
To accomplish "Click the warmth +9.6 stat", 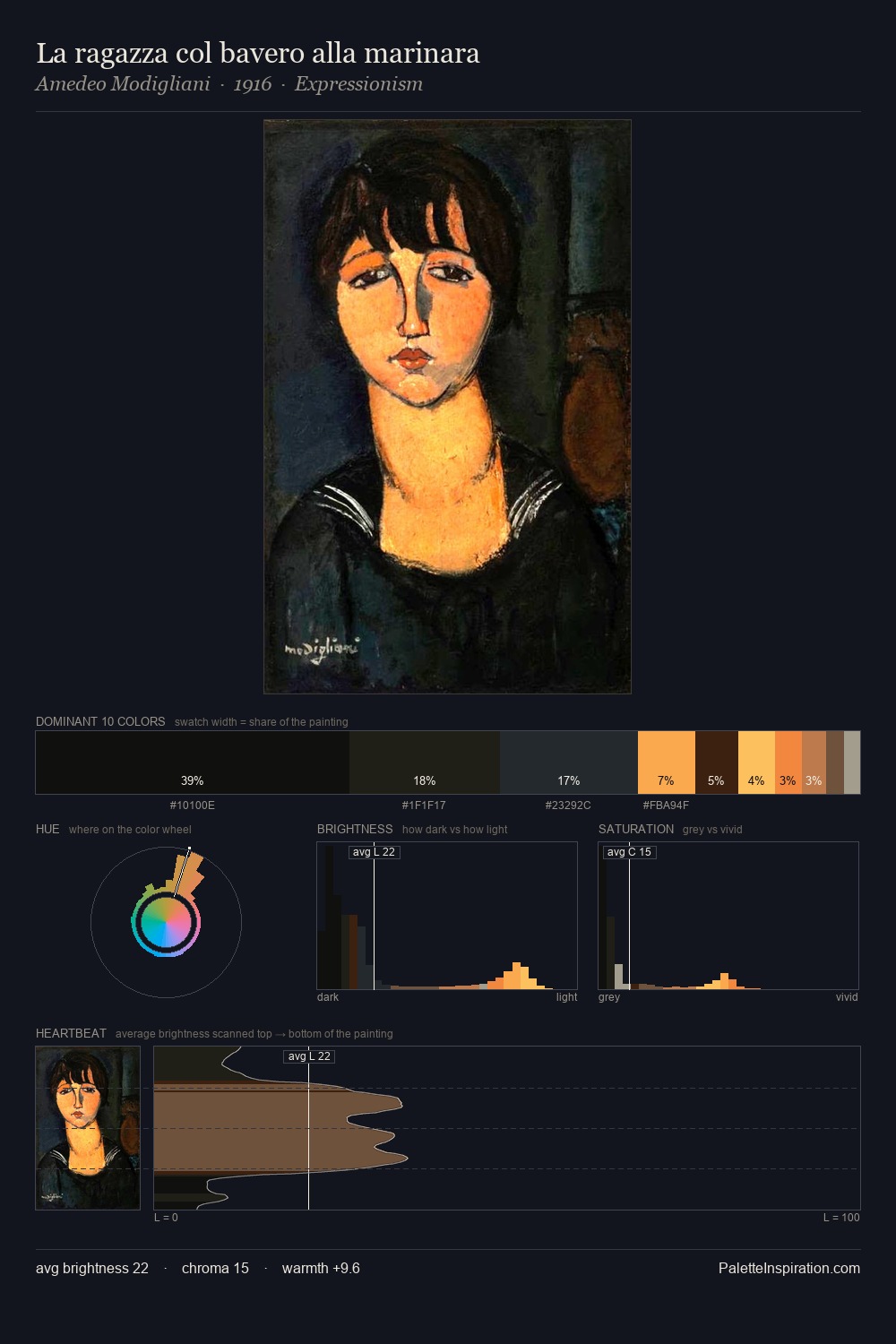I will pos(321,1268).
